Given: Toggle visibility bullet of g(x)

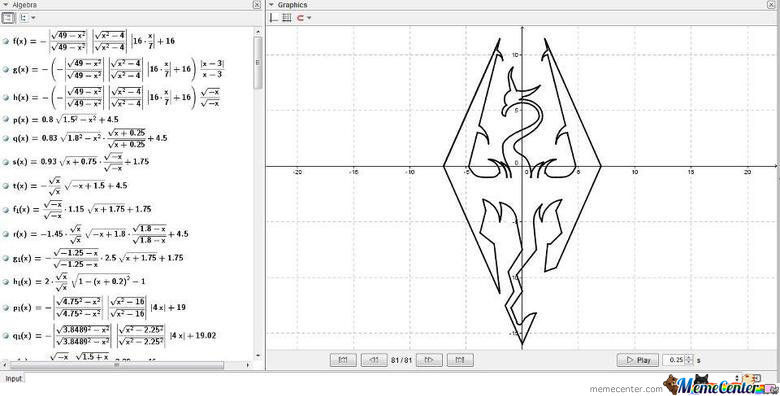Looking at the screenshot, I should (x=6, y=70).
